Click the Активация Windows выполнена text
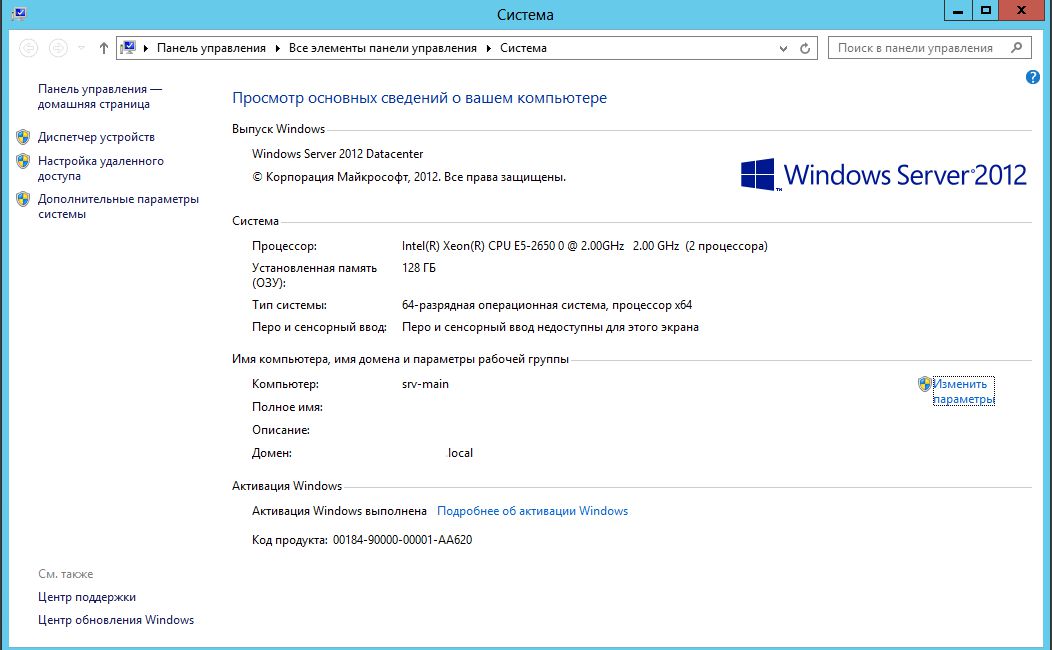Image resolution: width=1052 pixels, height=650 pixels. pyautogui.click(x=339, y=511)
